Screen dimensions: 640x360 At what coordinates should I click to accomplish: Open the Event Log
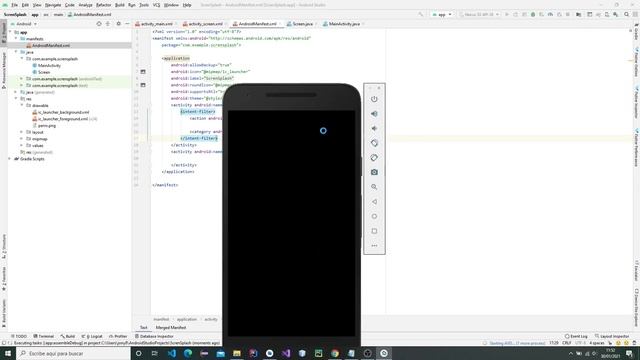pyautogui.click(x=576, y=336)
